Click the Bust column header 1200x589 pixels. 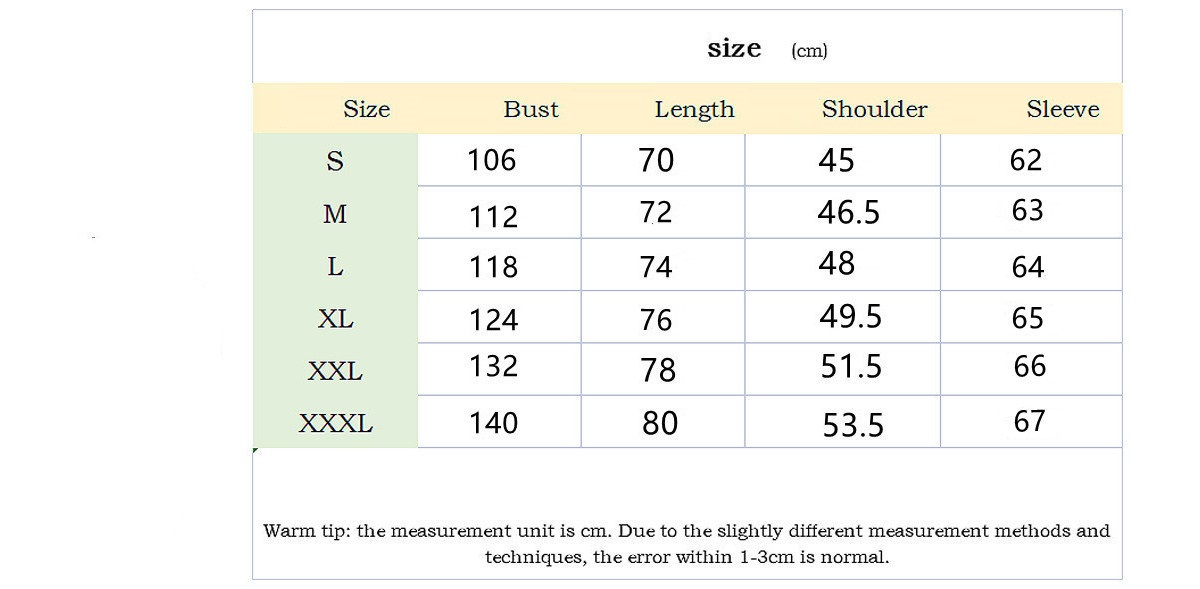tap(531, 109)
